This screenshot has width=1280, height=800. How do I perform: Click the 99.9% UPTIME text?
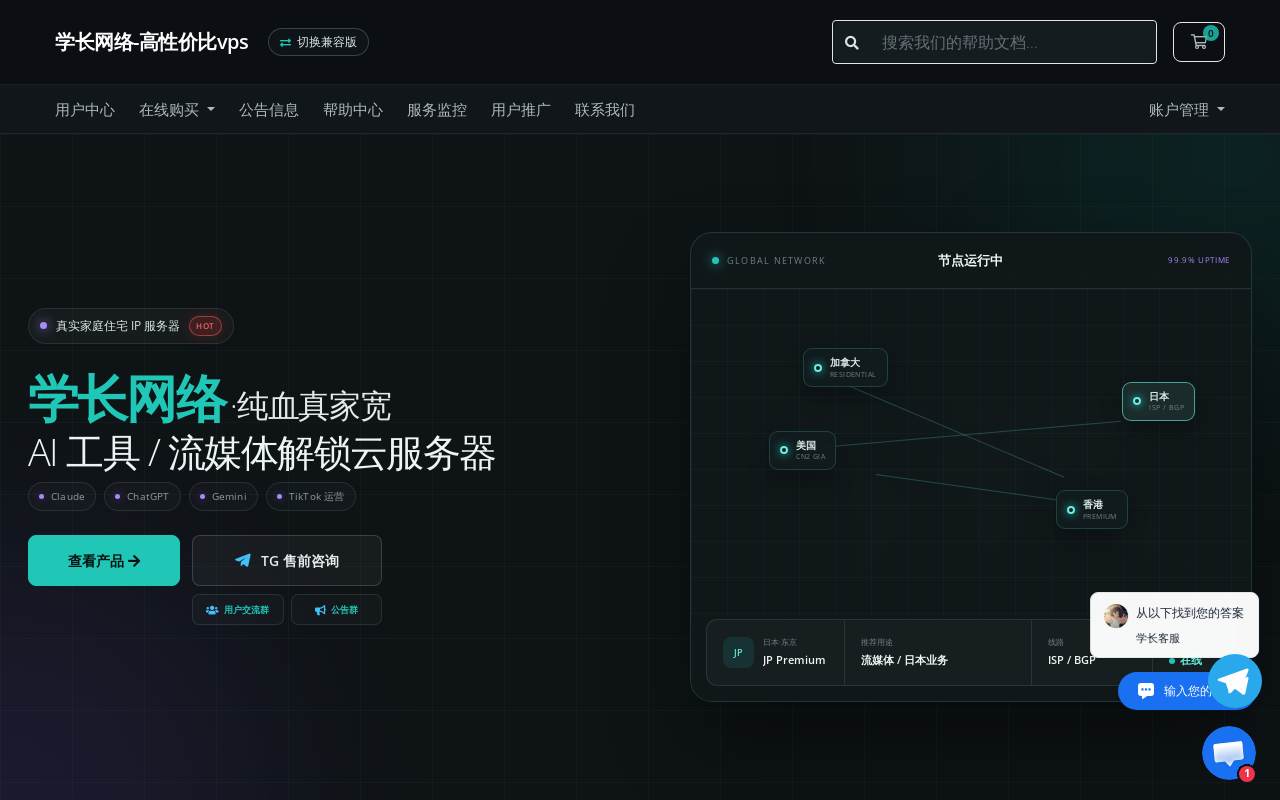(1199, 261)
